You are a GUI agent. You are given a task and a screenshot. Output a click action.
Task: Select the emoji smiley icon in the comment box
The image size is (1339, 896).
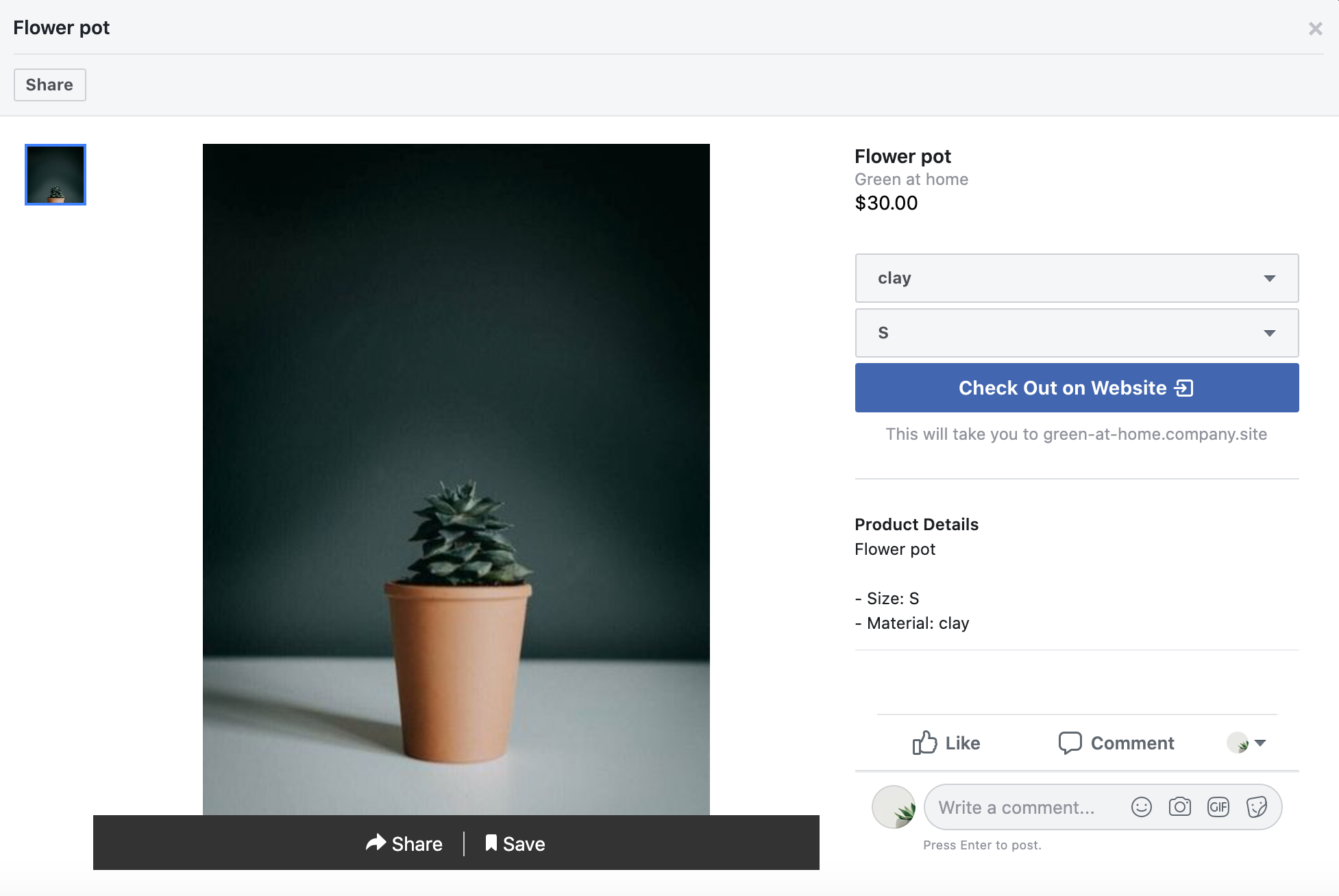tap(1142, 807)
